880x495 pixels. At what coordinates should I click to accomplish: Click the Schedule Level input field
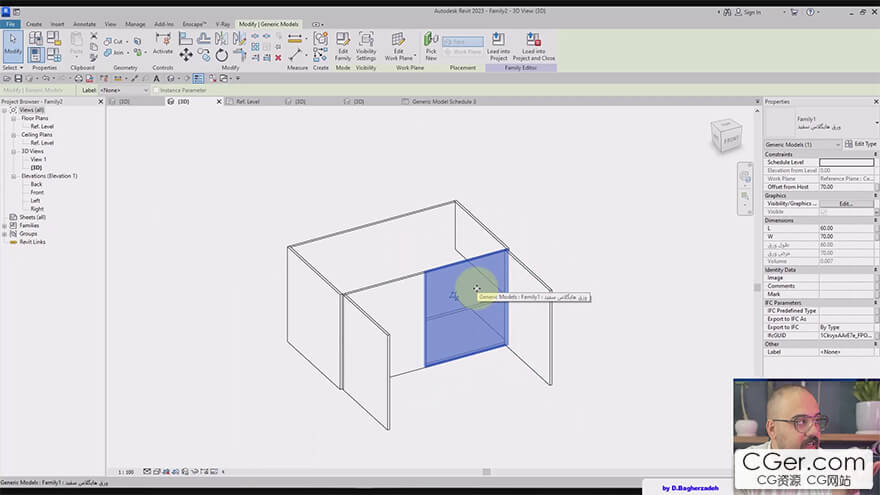[x=846, y=162]
